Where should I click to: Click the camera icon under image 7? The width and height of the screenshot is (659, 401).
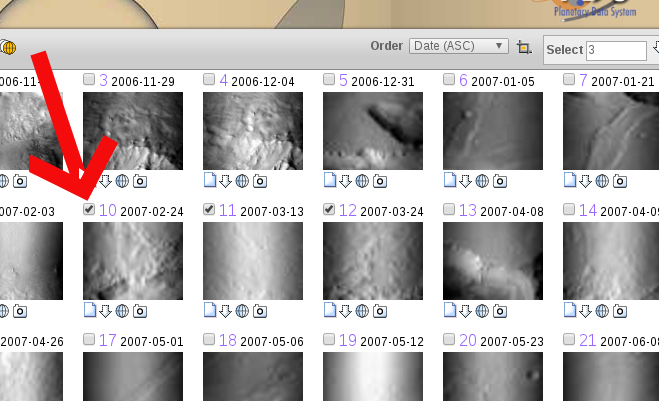pyautogui.click(x=620, y=181)
